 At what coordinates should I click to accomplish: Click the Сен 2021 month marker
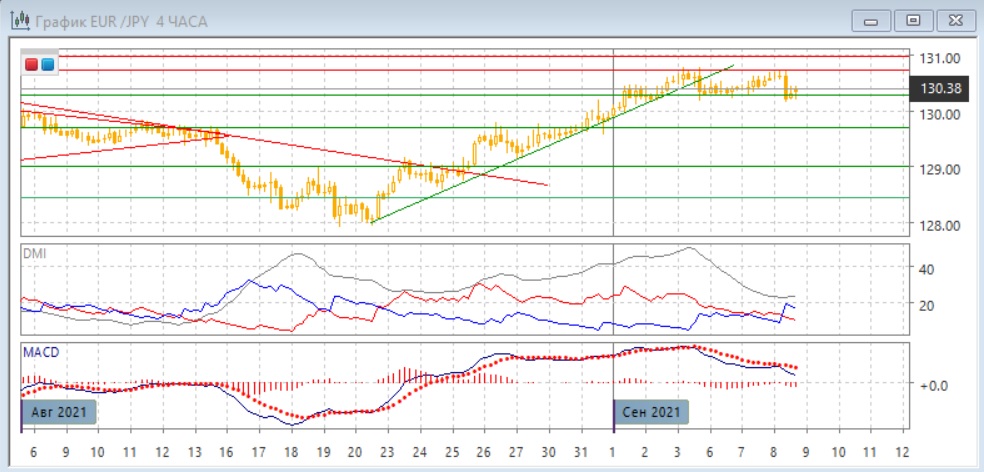[x=650, y=413]
